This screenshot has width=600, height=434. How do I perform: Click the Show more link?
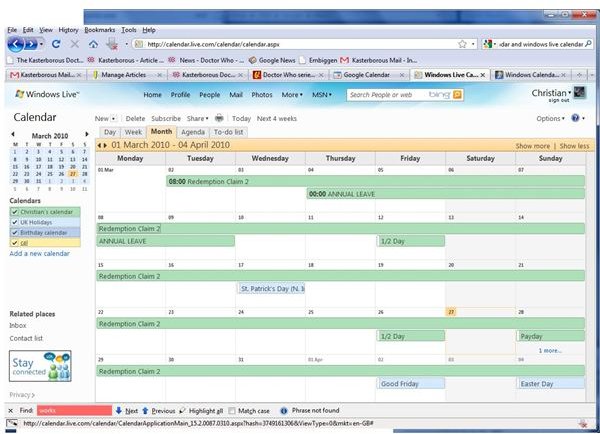tap(533, 146)
